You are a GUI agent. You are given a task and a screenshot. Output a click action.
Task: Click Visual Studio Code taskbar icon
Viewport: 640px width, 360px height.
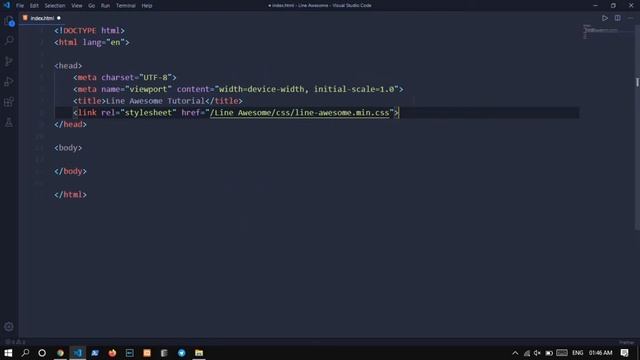(x=78, y=353)
